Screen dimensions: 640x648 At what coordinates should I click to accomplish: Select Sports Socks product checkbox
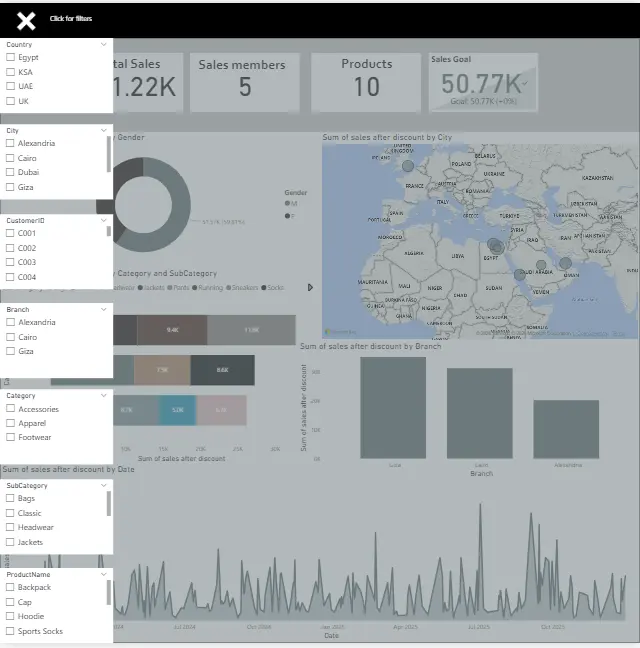click(x=10, y=631)
